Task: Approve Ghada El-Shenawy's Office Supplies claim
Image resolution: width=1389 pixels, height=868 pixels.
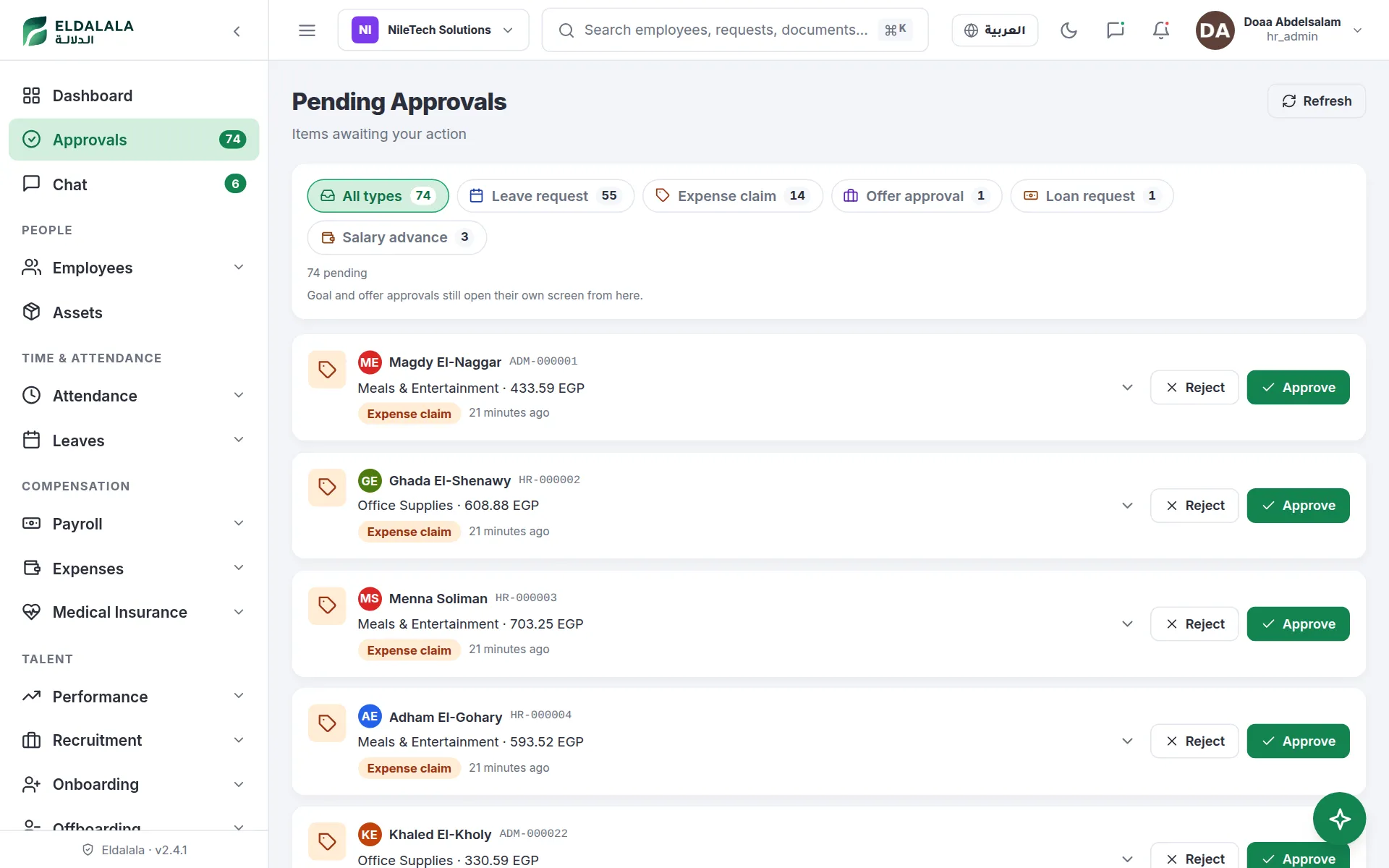Action: (x=1298, y=506)
